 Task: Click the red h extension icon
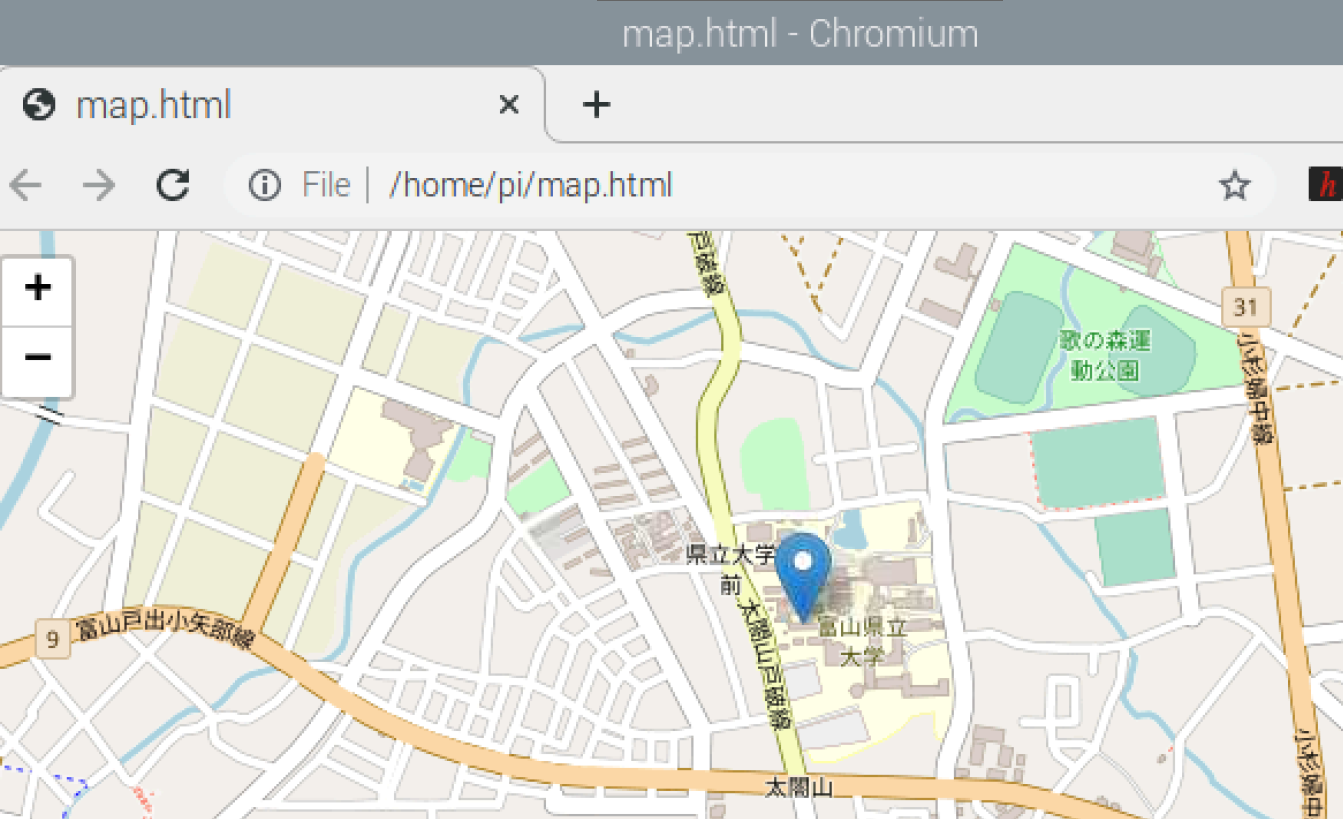[1326, 185]
